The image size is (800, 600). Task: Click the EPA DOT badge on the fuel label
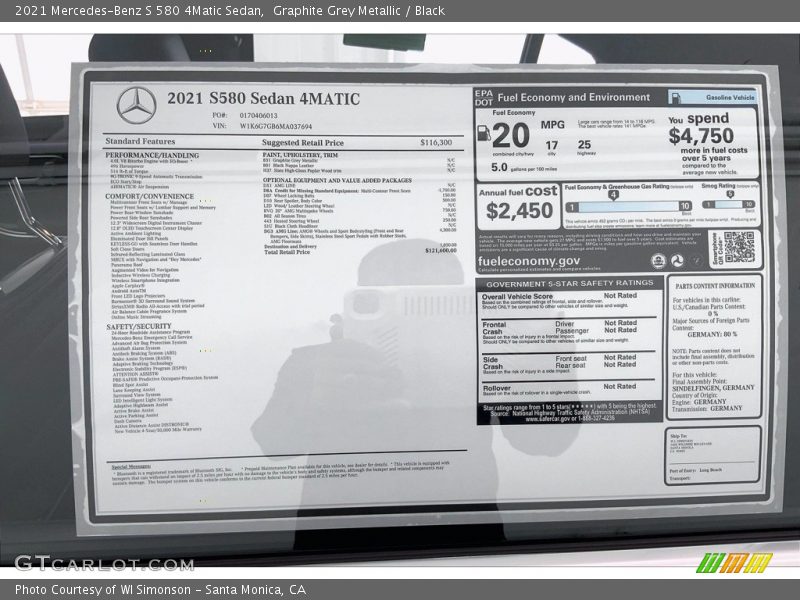point(486,95)
